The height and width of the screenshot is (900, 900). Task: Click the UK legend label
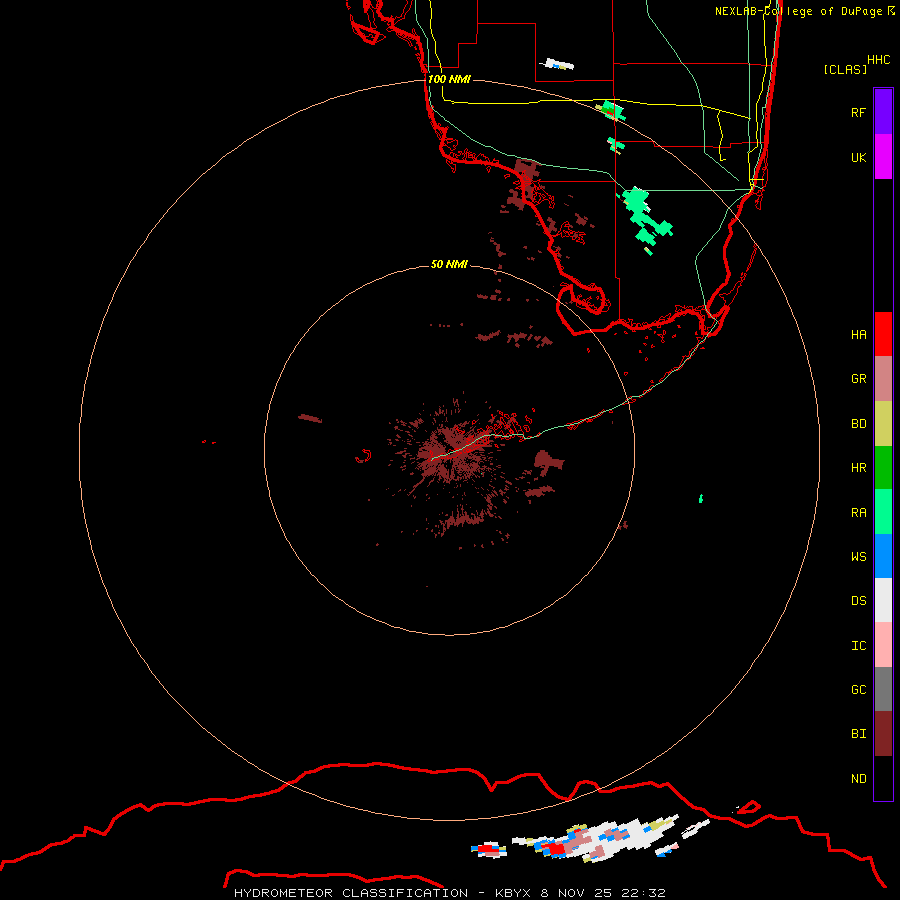pyautogui.click(x=858, y=157)
